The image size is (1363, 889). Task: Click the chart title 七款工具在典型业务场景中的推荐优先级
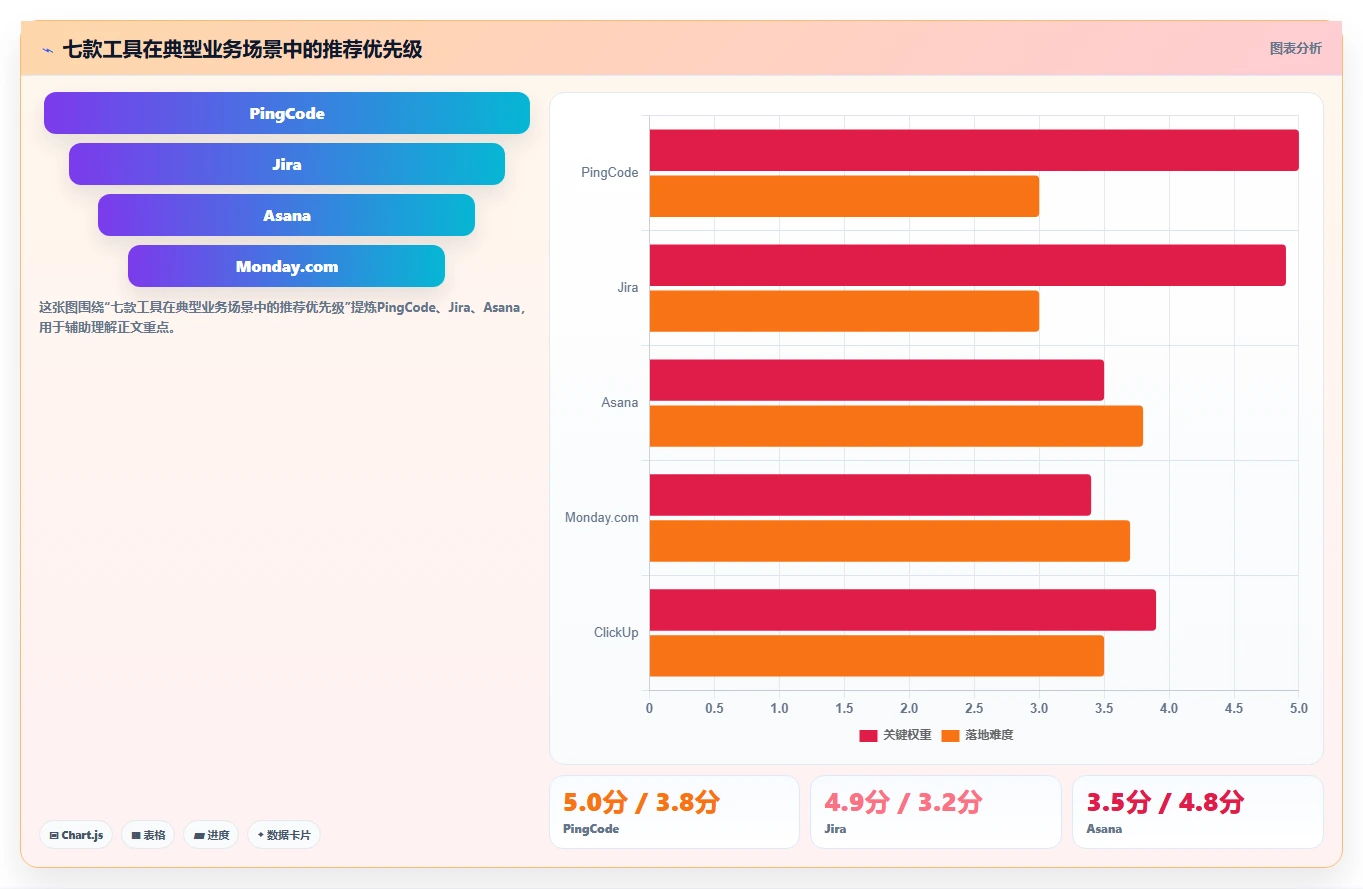(x=242, y=49)
